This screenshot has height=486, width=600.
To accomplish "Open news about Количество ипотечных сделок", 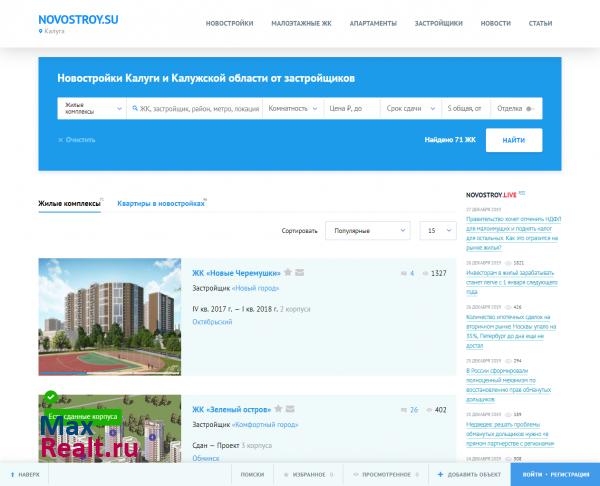I will [x=511, y=331].
